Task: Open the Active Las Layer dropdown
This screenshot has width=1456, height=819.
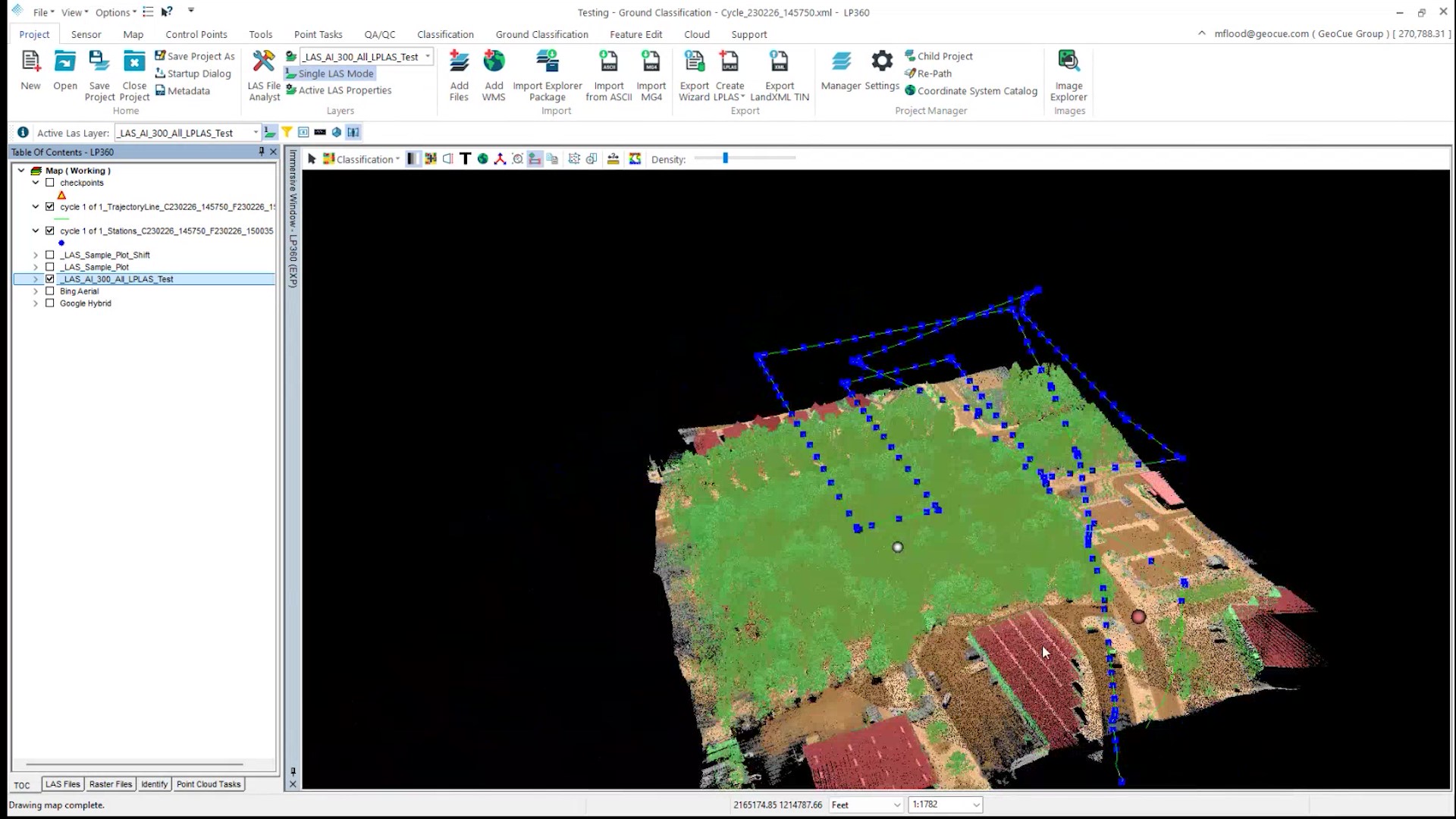Action: pos(256,133)
